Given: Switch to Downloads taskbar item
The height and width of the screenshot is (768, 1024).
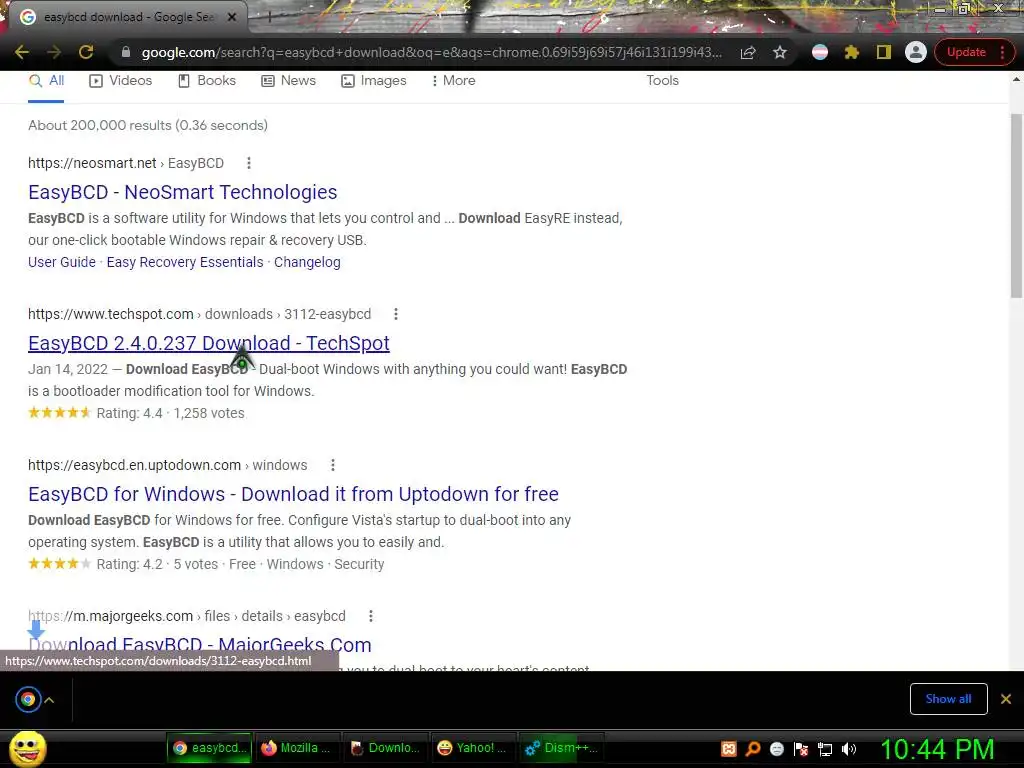Looking at the screenshot, I should pyautogui.click(x=385, y=748).
